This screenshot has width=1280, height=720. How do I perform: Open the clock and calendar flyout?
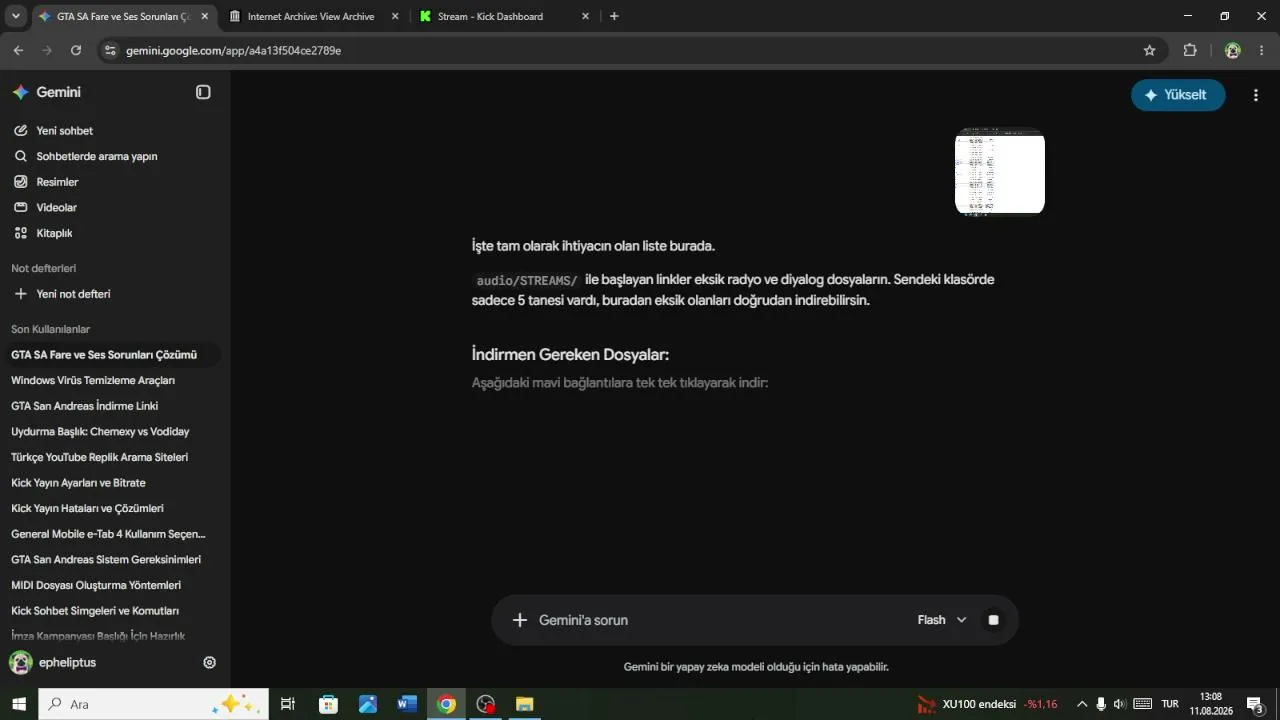[x=1211, y=704]
